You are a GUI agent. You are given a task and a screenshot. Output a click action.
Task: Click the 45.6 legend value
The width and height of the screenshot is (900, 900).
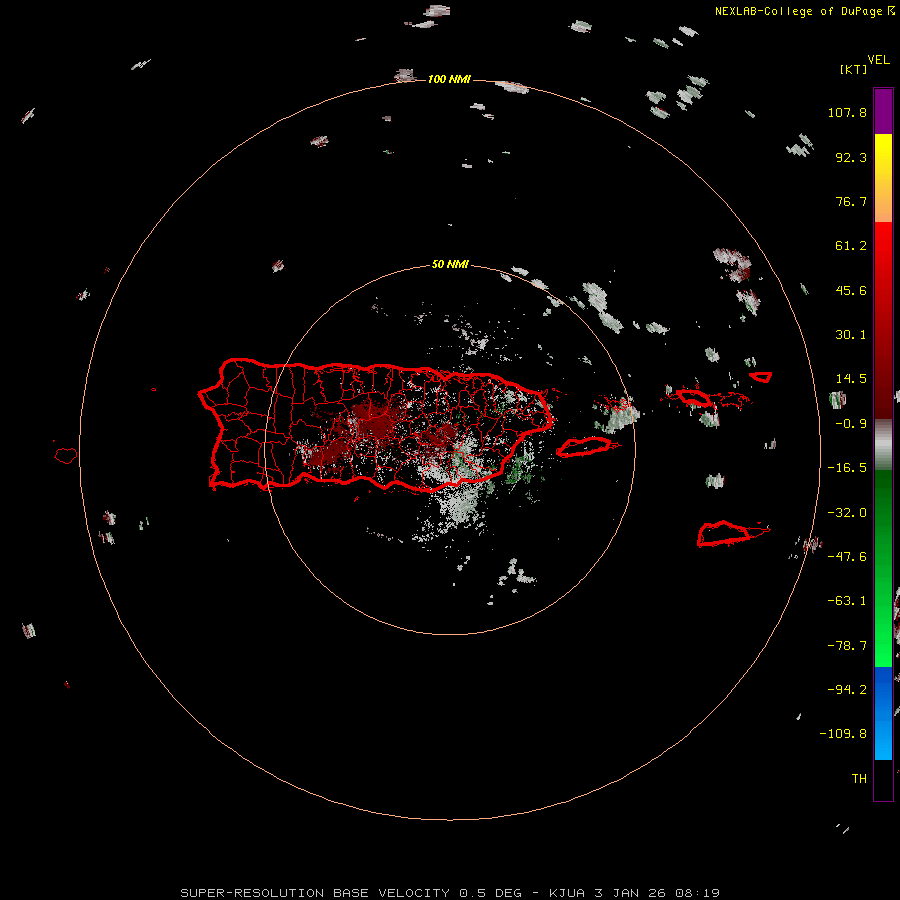pos(851,290)
